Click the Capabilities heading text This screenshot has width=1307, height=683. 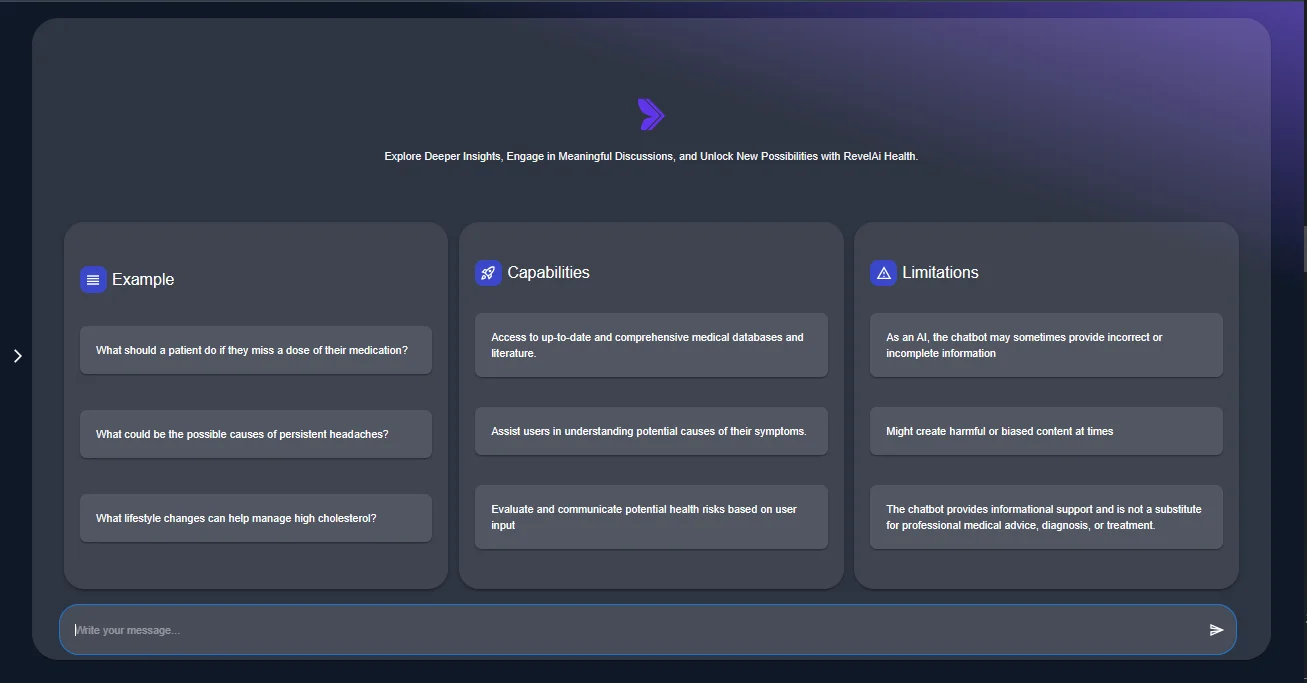pos(548,273)
